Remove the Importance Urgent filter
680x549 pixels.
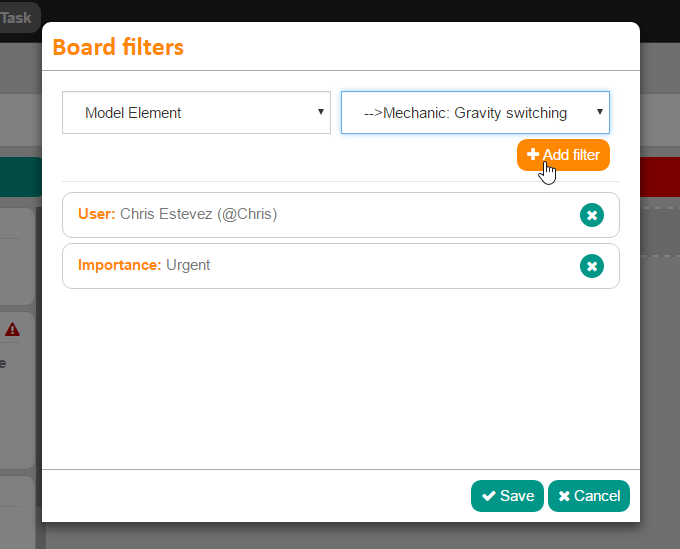click(591, 266)
